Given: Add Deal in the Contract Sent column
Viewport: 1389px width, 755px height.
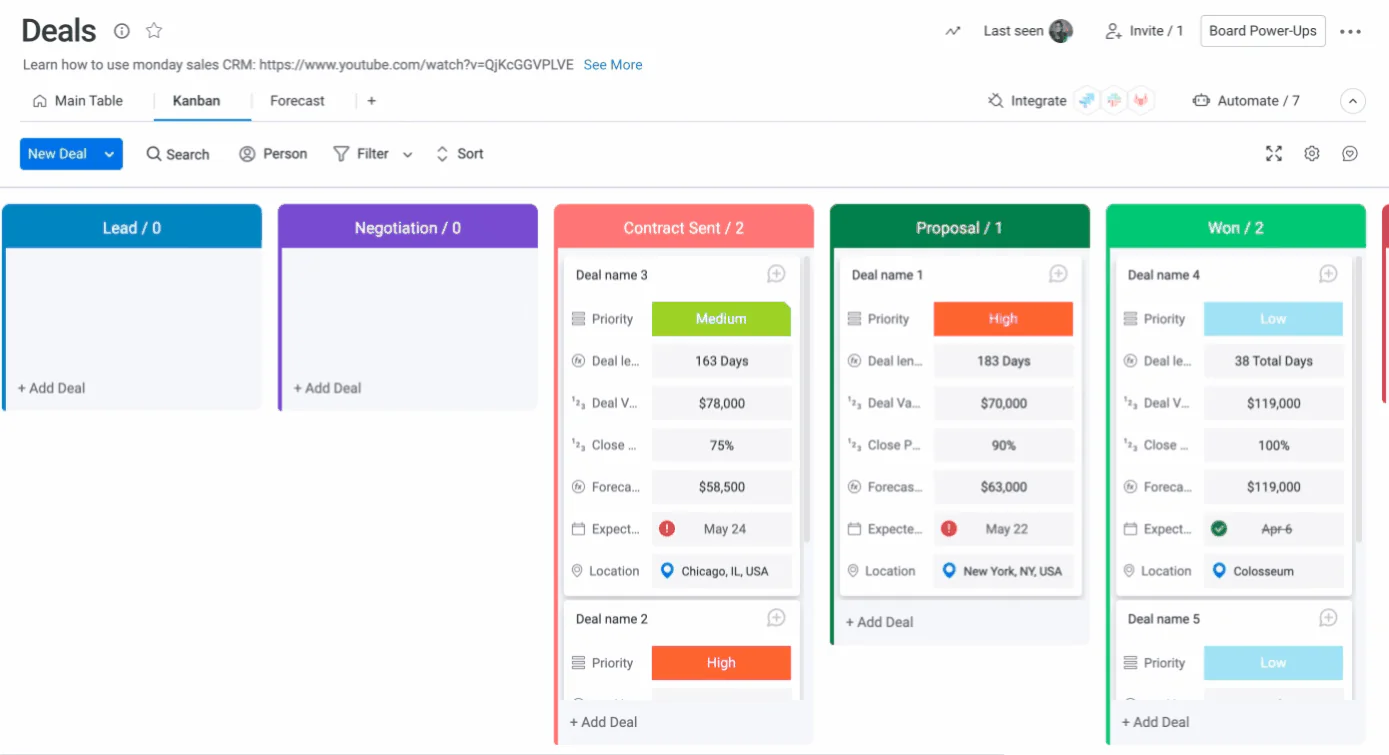Looking at the screenshot, I should 603,722.
